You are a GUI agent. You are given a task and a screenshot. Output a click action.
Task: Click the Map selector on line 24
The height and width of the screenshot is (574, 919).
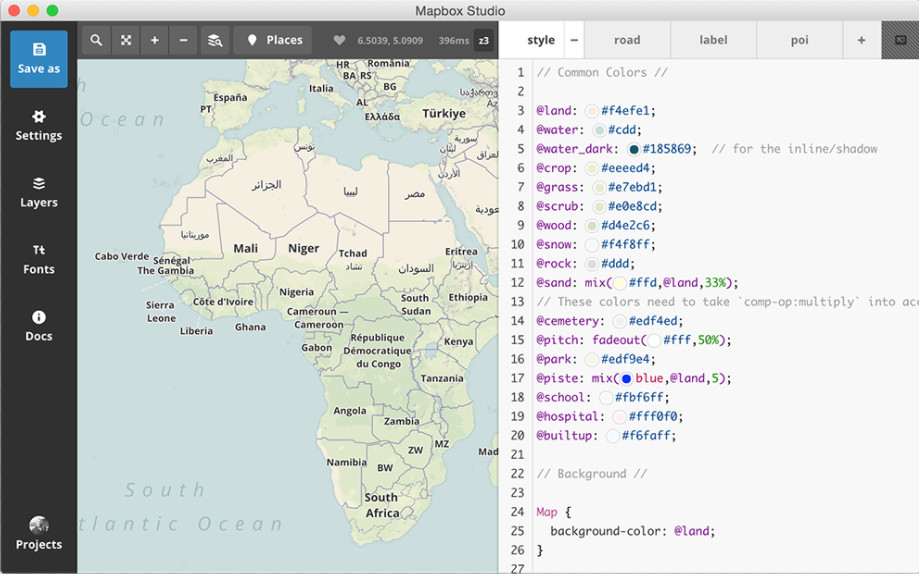[547, 512]
